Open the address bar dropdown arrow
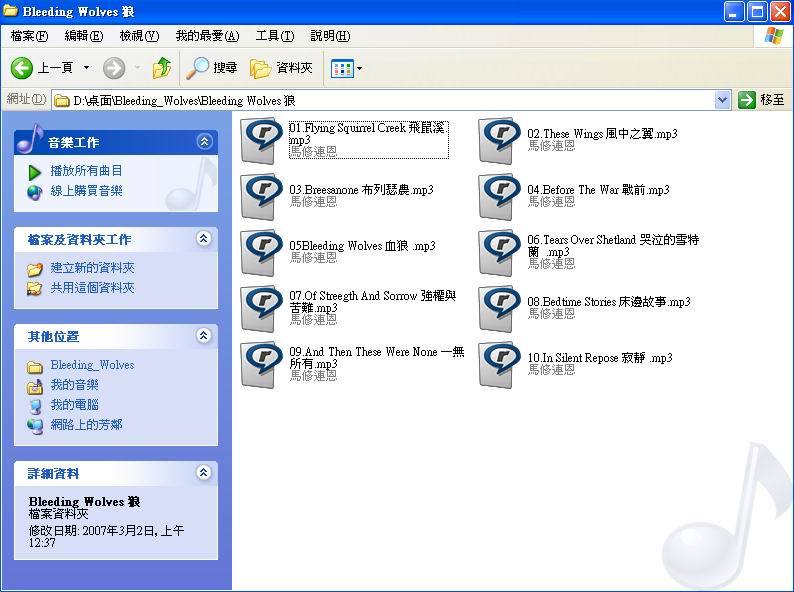Screen dimensions: 794x592 coord(723,100)
